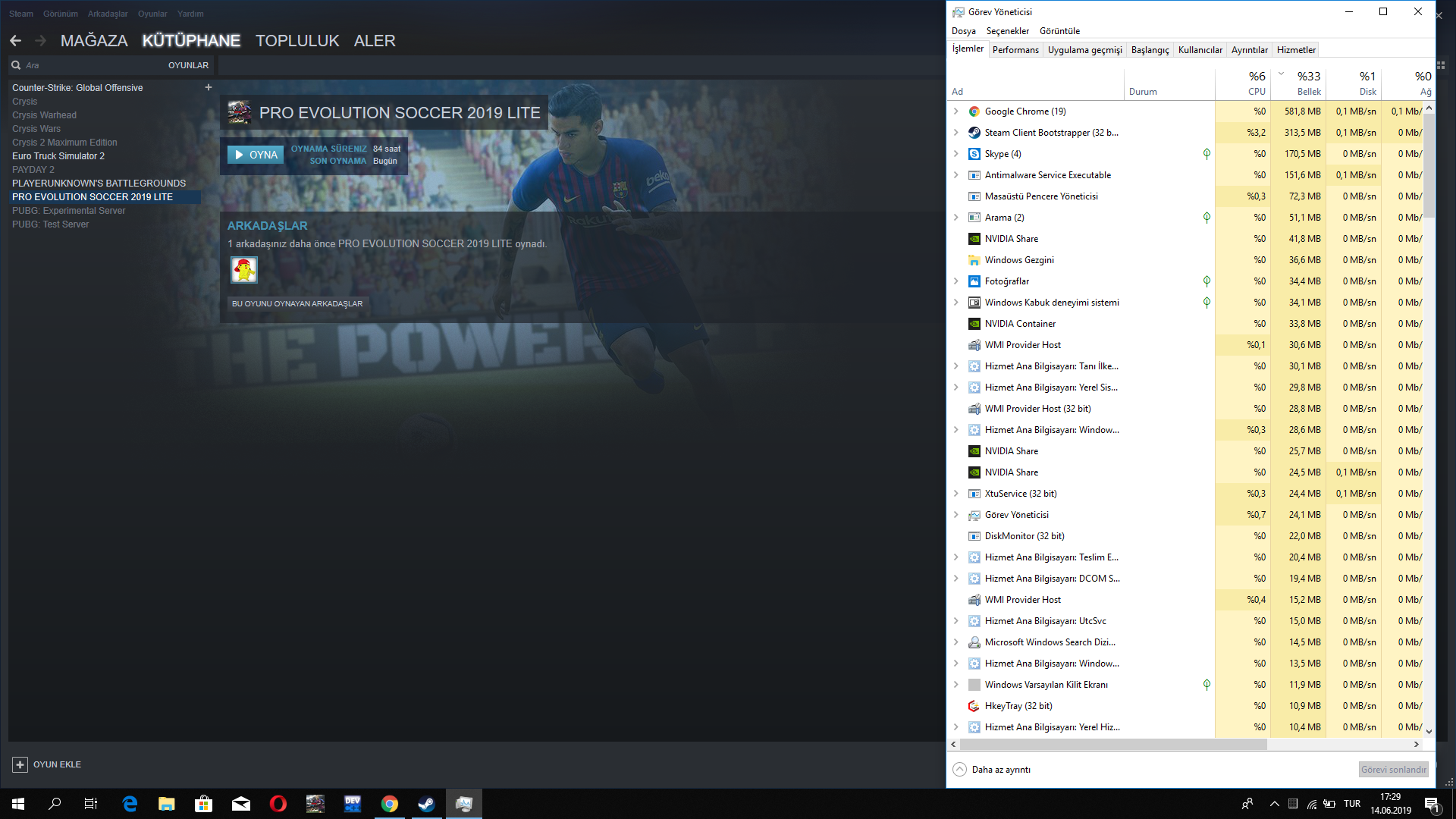Expand Steam Client Bootstrapper process group
Screen dimensions: 1456x819
[x=956, y=133]
